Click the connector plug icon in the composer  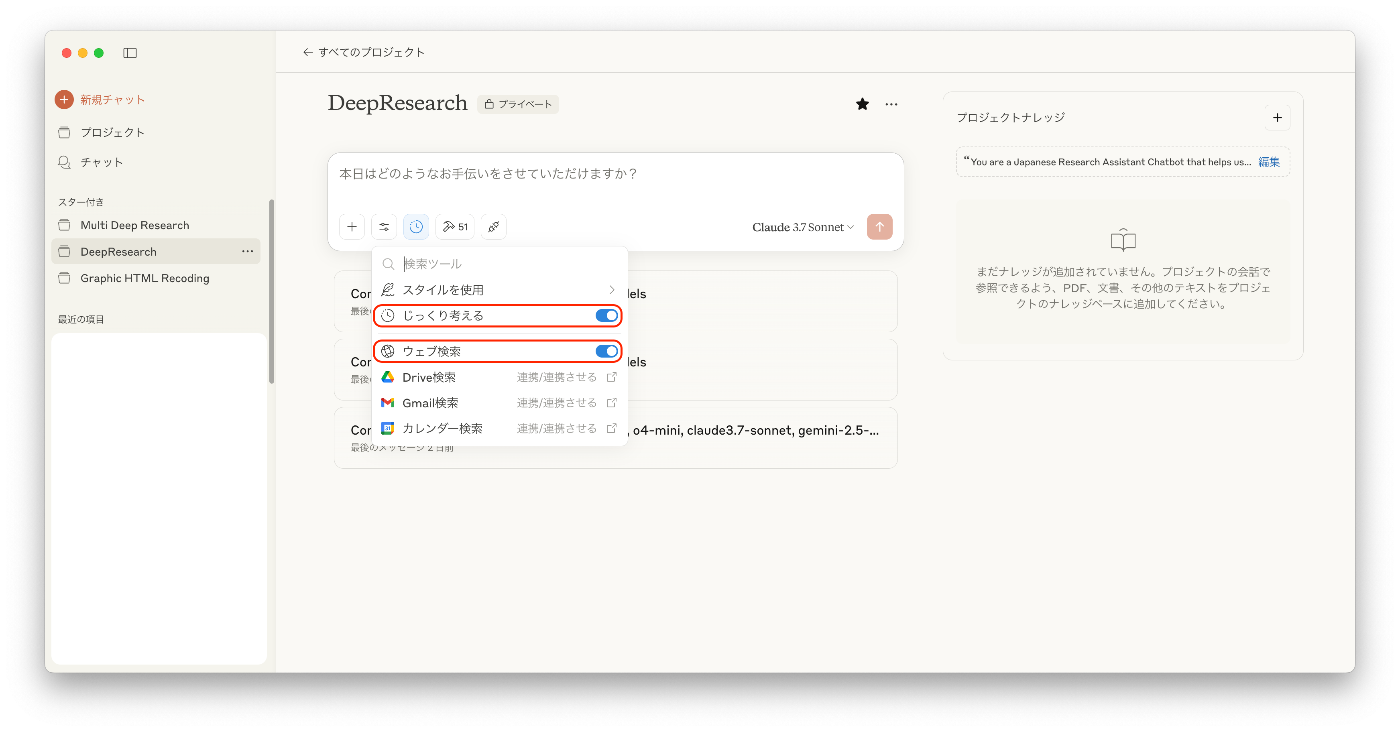point(494,227)
